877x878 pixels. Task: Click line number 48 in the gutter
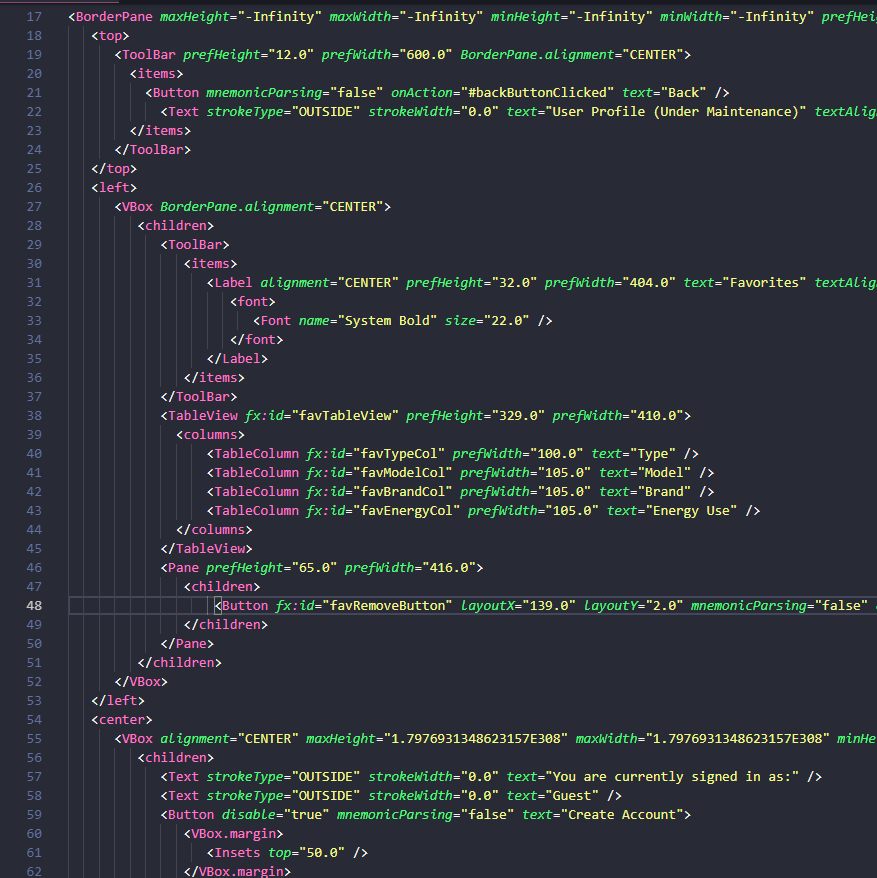click(34, 605)
